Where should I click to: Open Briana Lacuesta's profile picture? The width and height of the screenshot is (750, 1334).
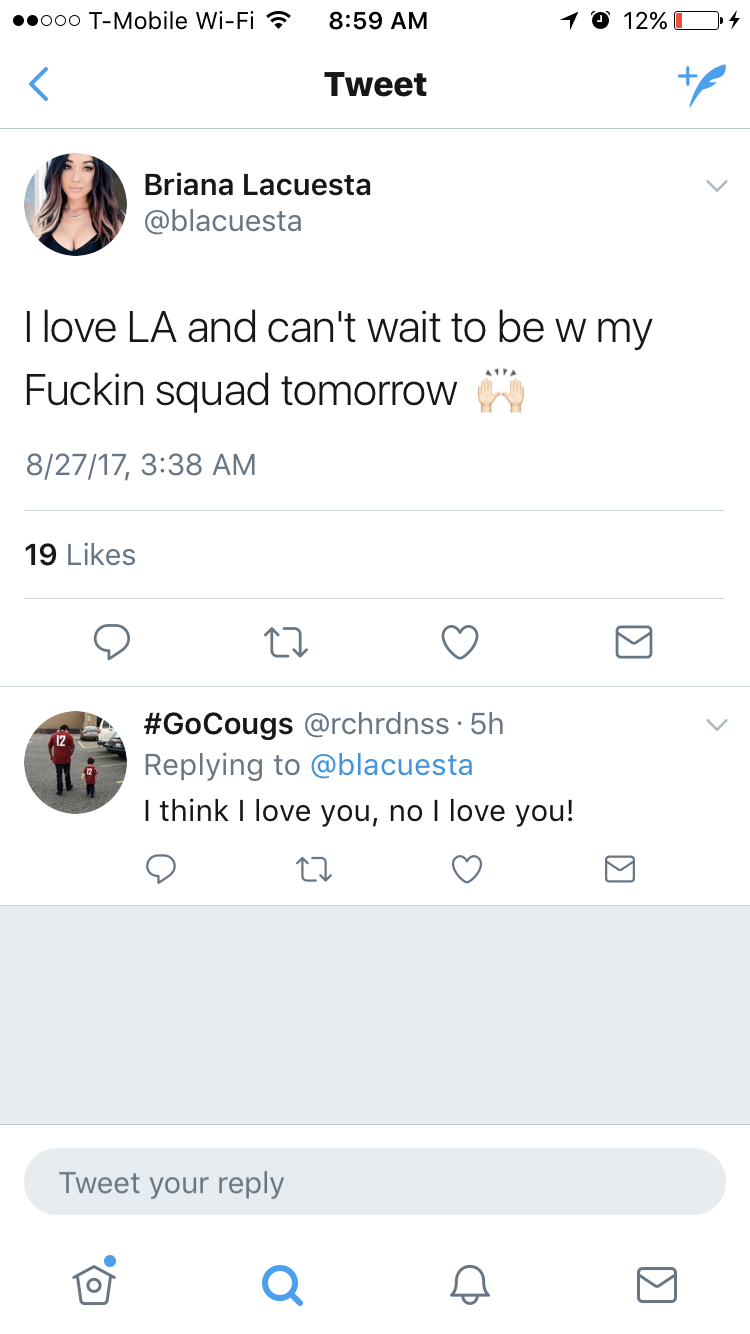(x=76, y=204)
